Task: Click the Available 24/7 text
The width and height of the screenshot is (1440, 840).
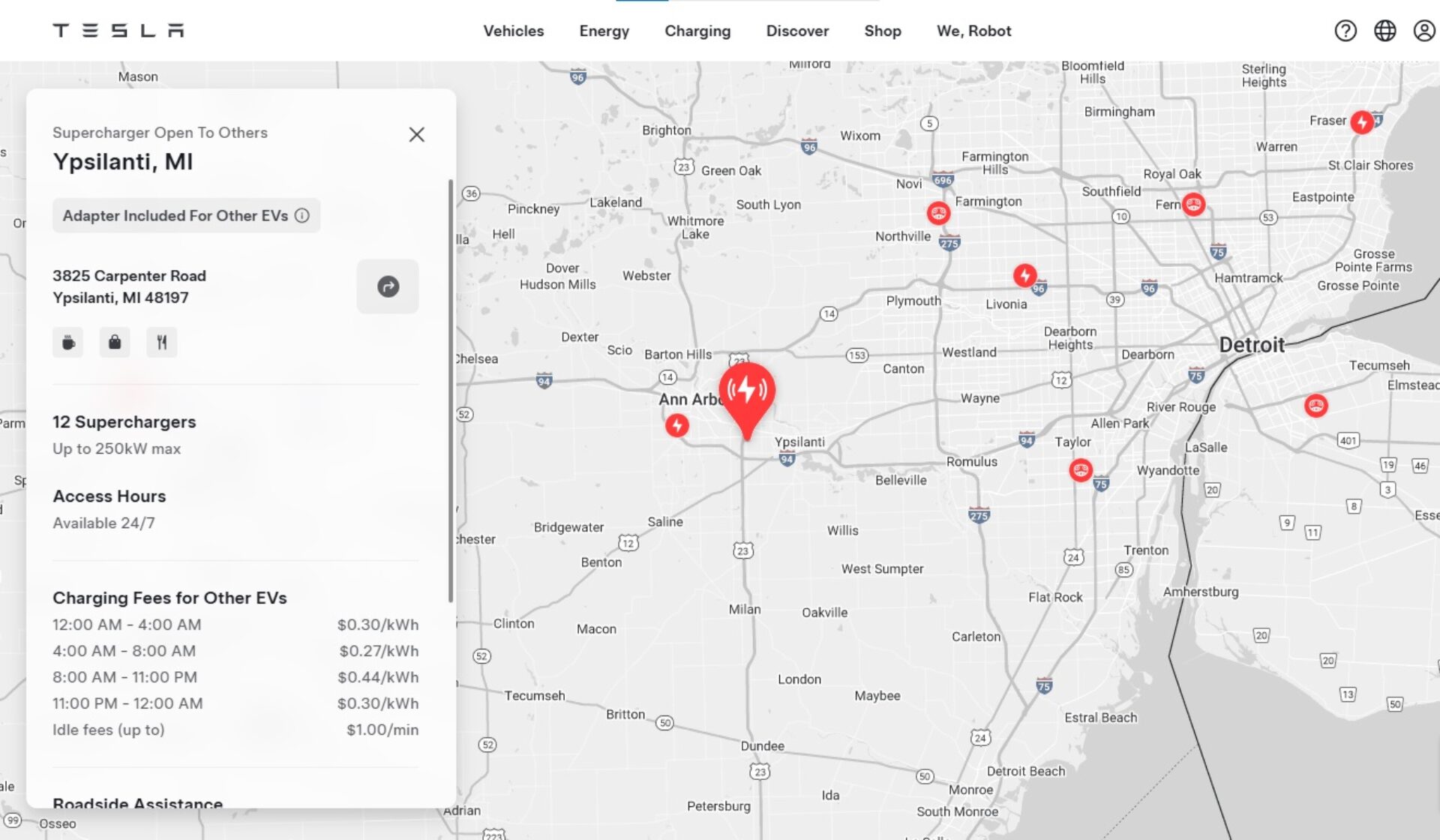Action: 103,523
